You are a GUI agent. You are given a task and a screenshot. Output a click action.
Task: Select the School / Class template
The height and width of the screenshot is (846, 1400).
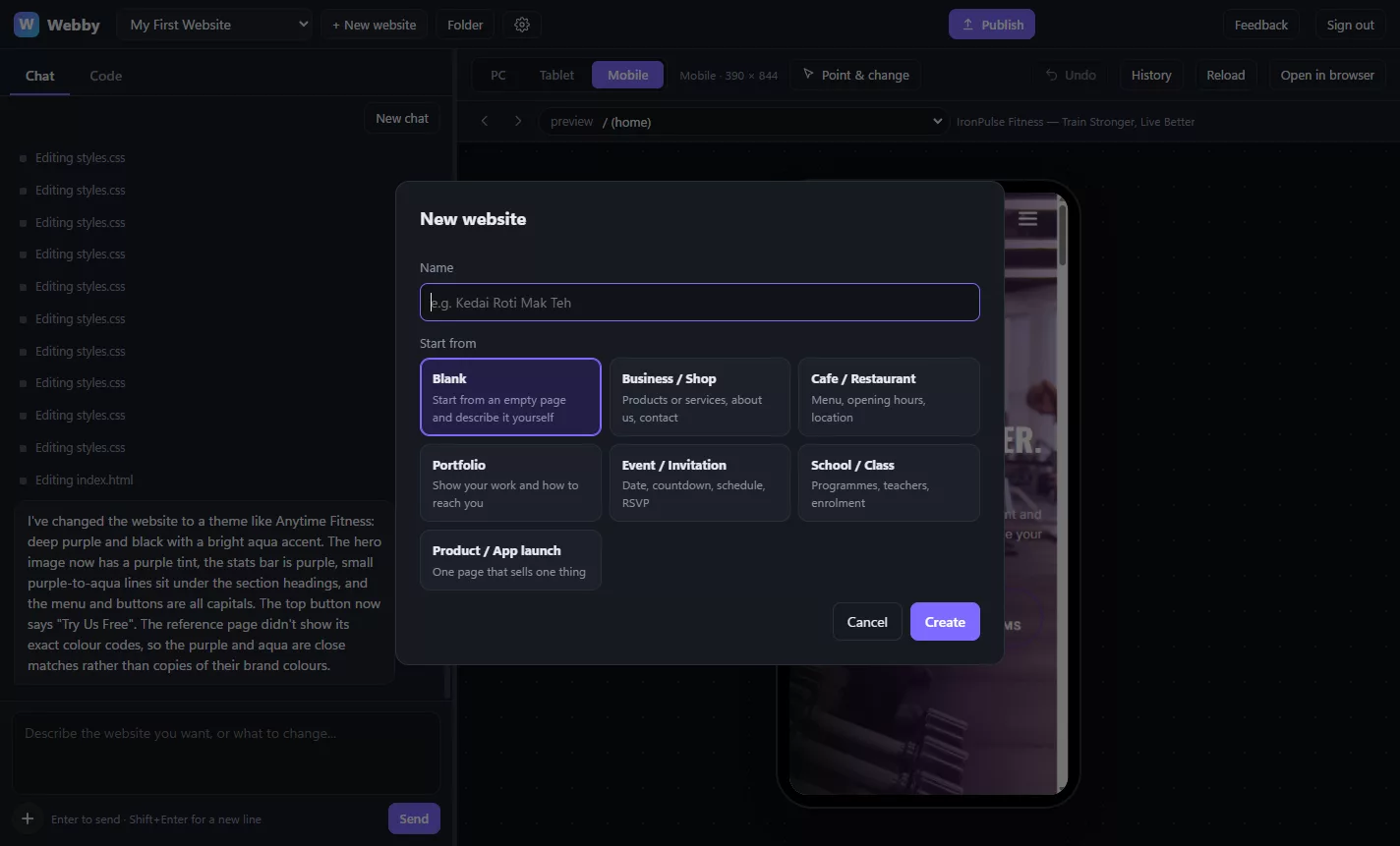(889, 482)
